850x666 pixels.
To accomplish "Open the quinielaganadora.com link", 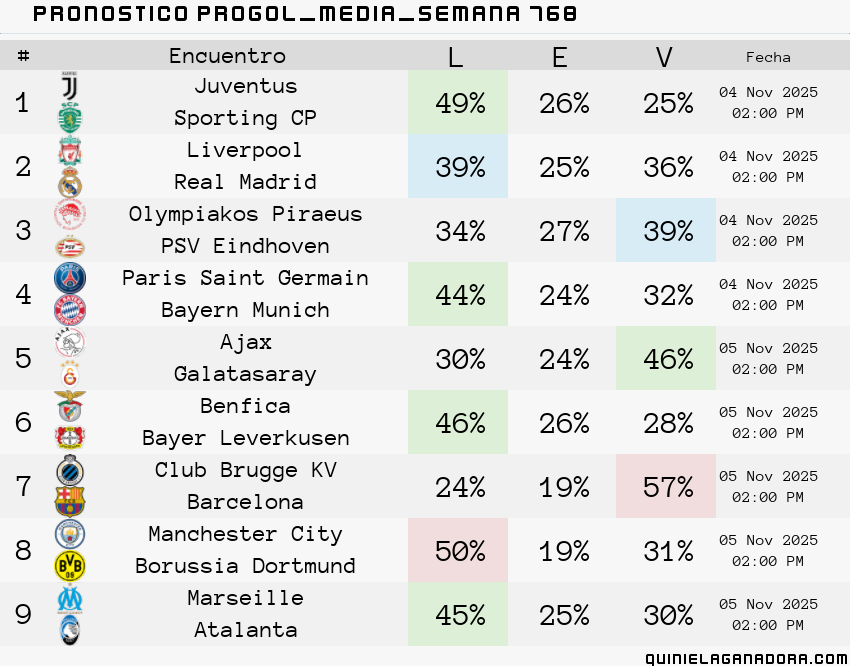I will (747, 658).
